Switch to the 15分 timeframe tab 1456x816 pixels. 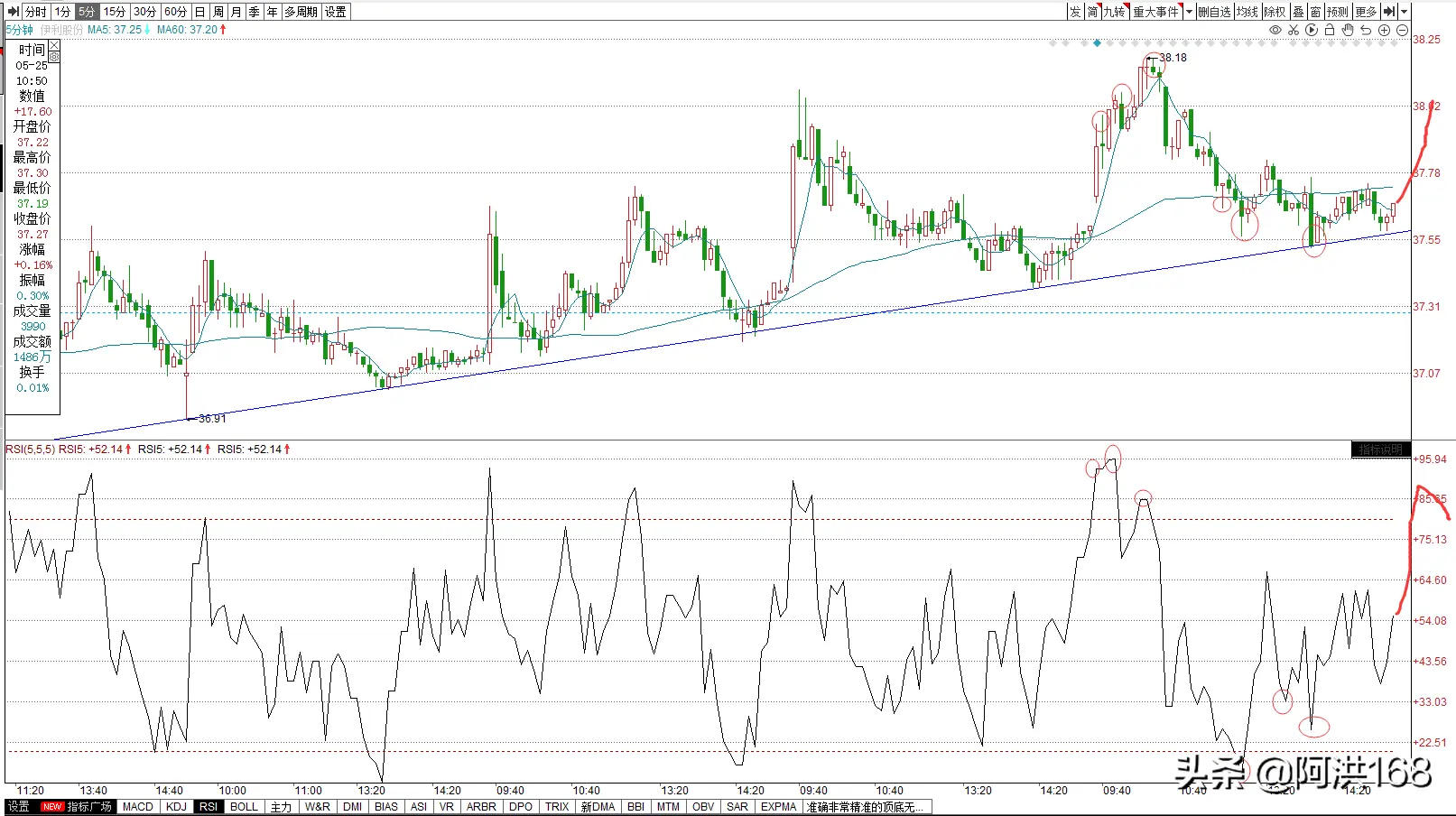(x=114, y=12)
